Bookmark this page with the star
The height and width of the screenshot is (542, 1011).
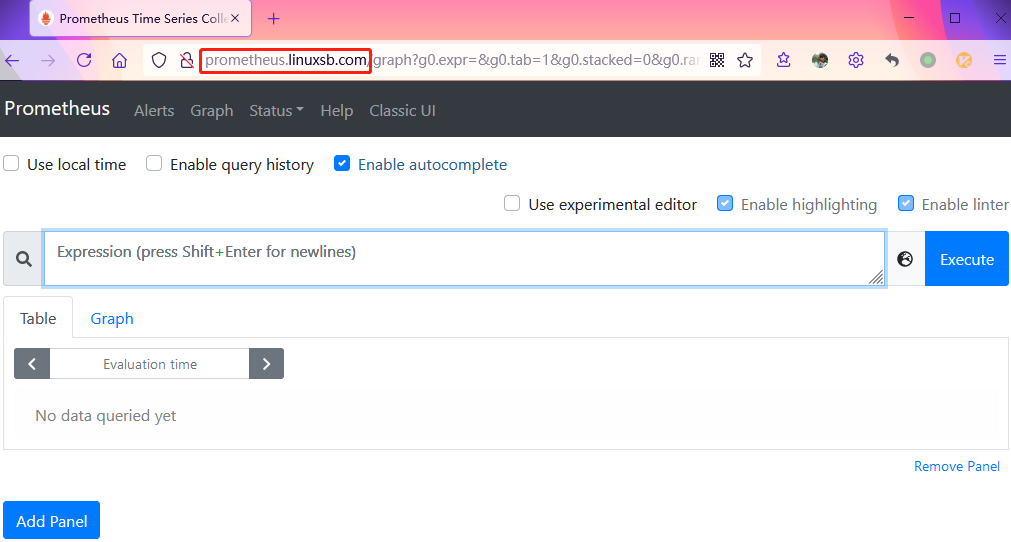tap(745, 60)
